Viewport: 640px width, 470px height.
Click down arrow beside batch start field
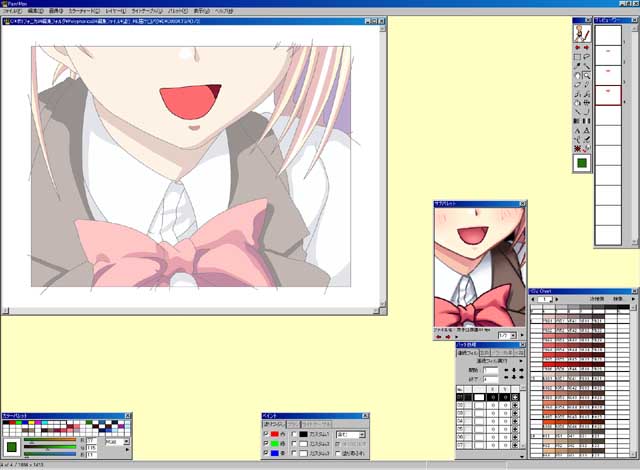514,370
